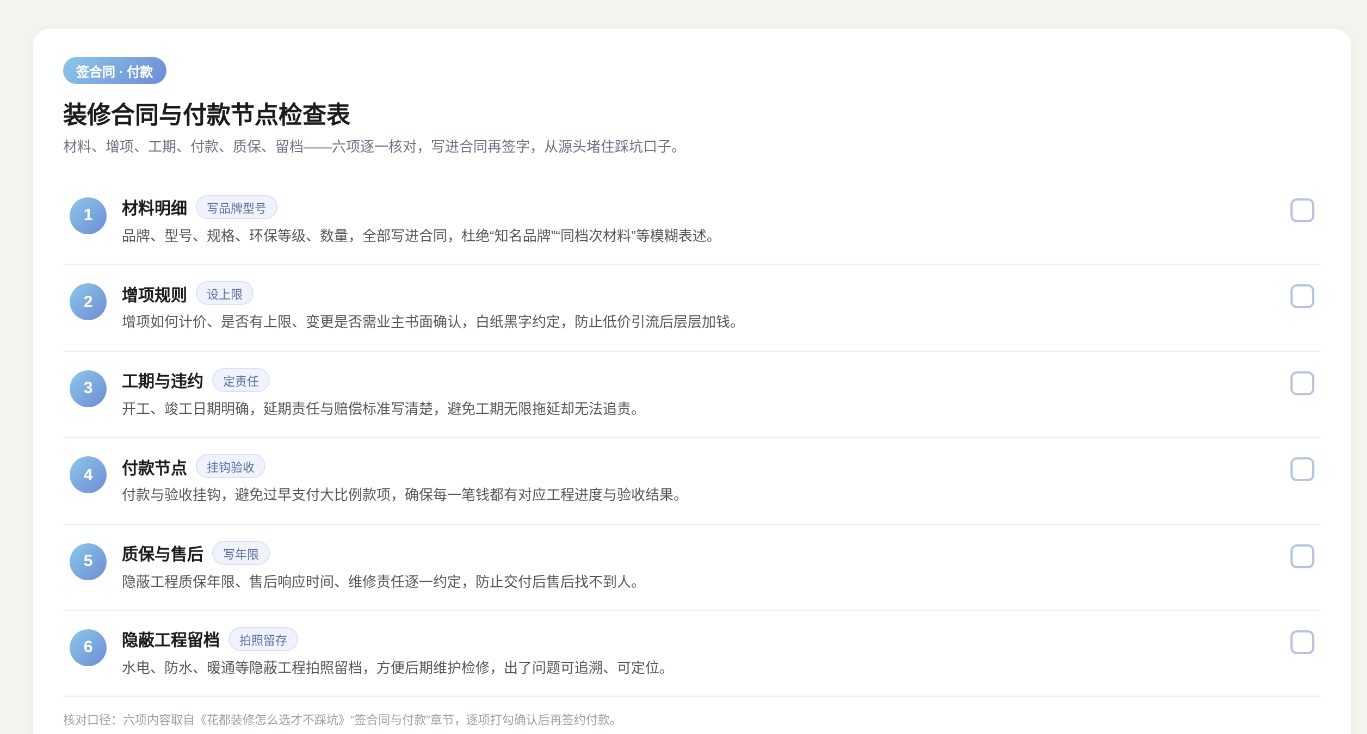The height and width of the screenshot is (734, 1367).
Task: Check the 材料明细 checkbox
Action: [1302, 210]
